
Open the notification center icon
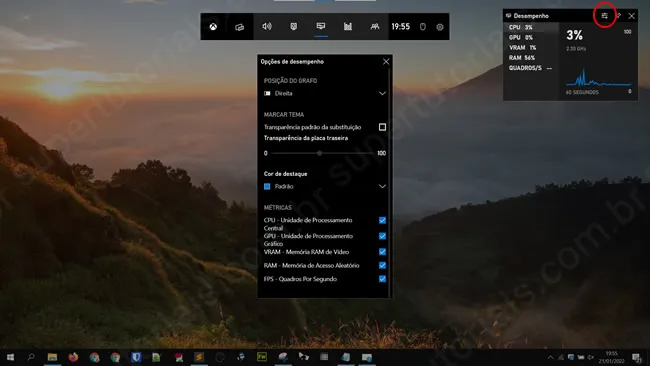click(x=636, y=357)
